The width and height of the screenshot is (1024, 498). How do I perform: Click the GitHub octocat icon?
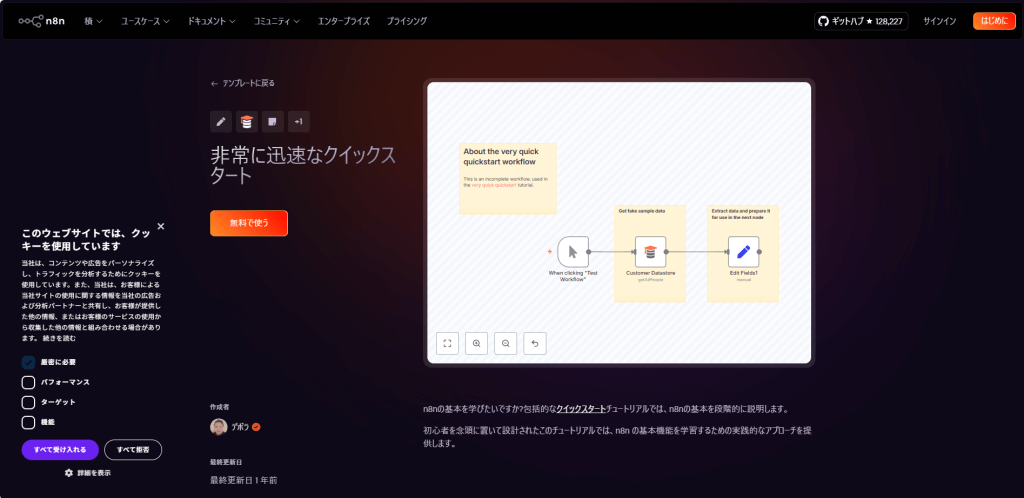(x=824, y=21)
